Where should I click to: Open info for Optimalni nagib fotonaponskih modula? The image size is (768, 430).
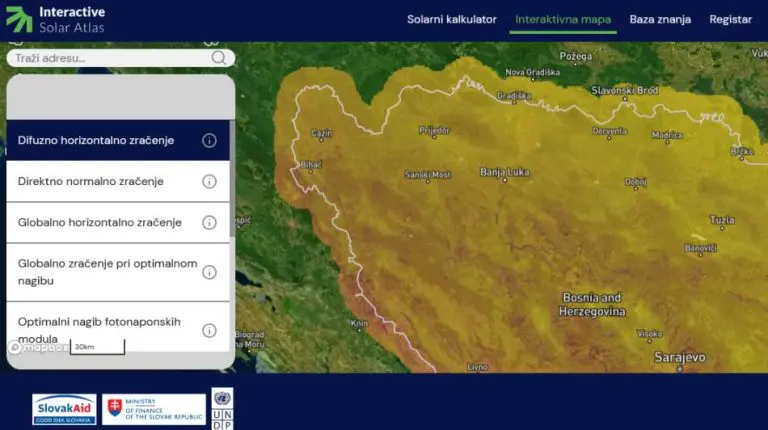pyautogui.click(x=209, y=331)
